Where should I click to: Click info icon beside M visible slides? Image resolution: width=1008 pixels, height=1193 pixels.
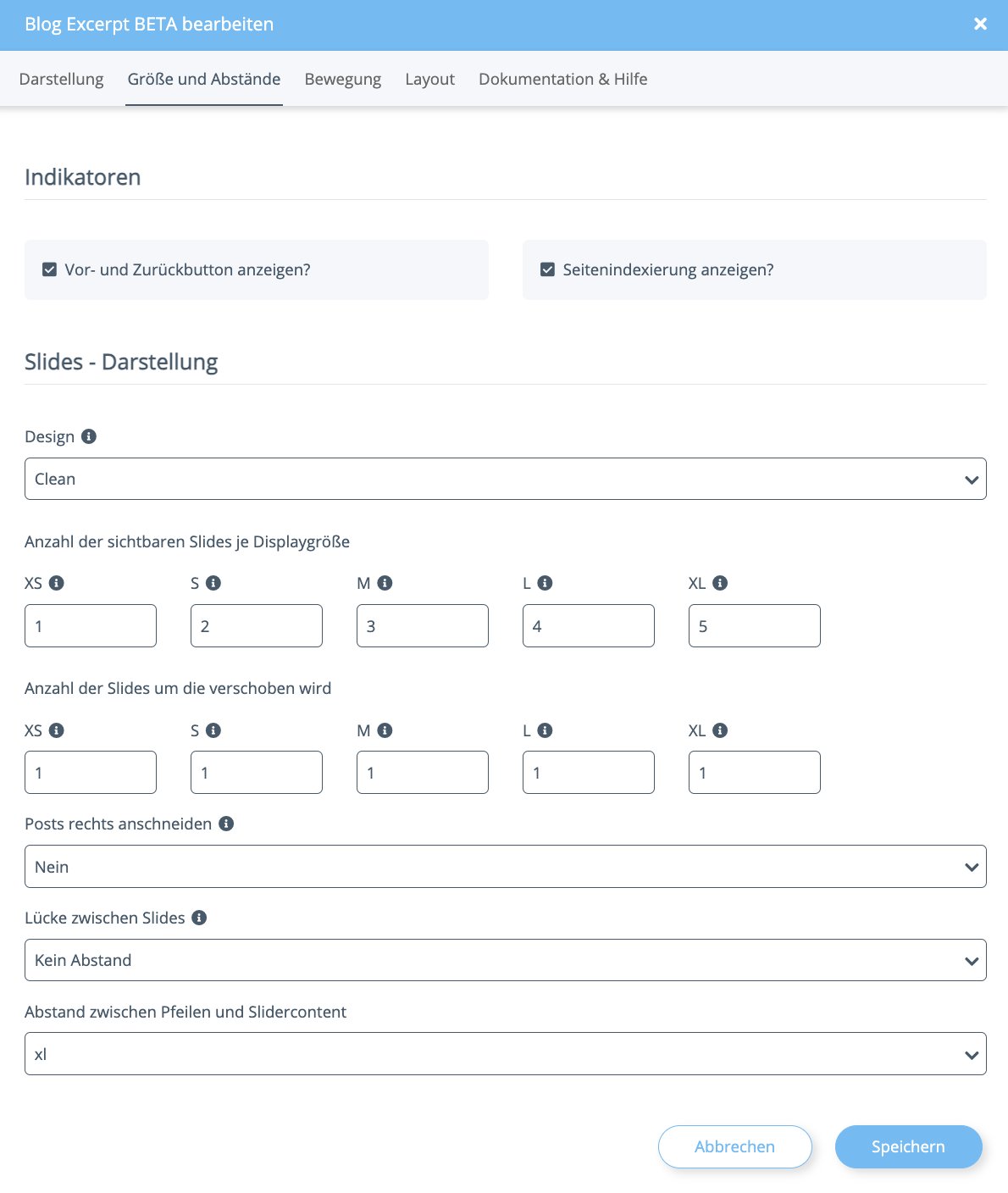[385, 583]
